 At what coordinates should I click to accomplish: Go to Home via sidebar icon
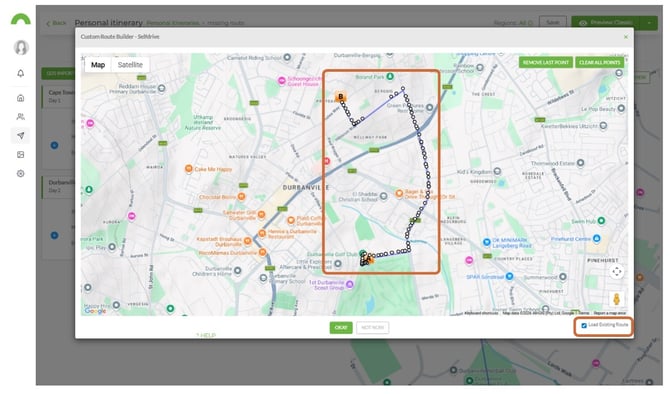point(21,98)
